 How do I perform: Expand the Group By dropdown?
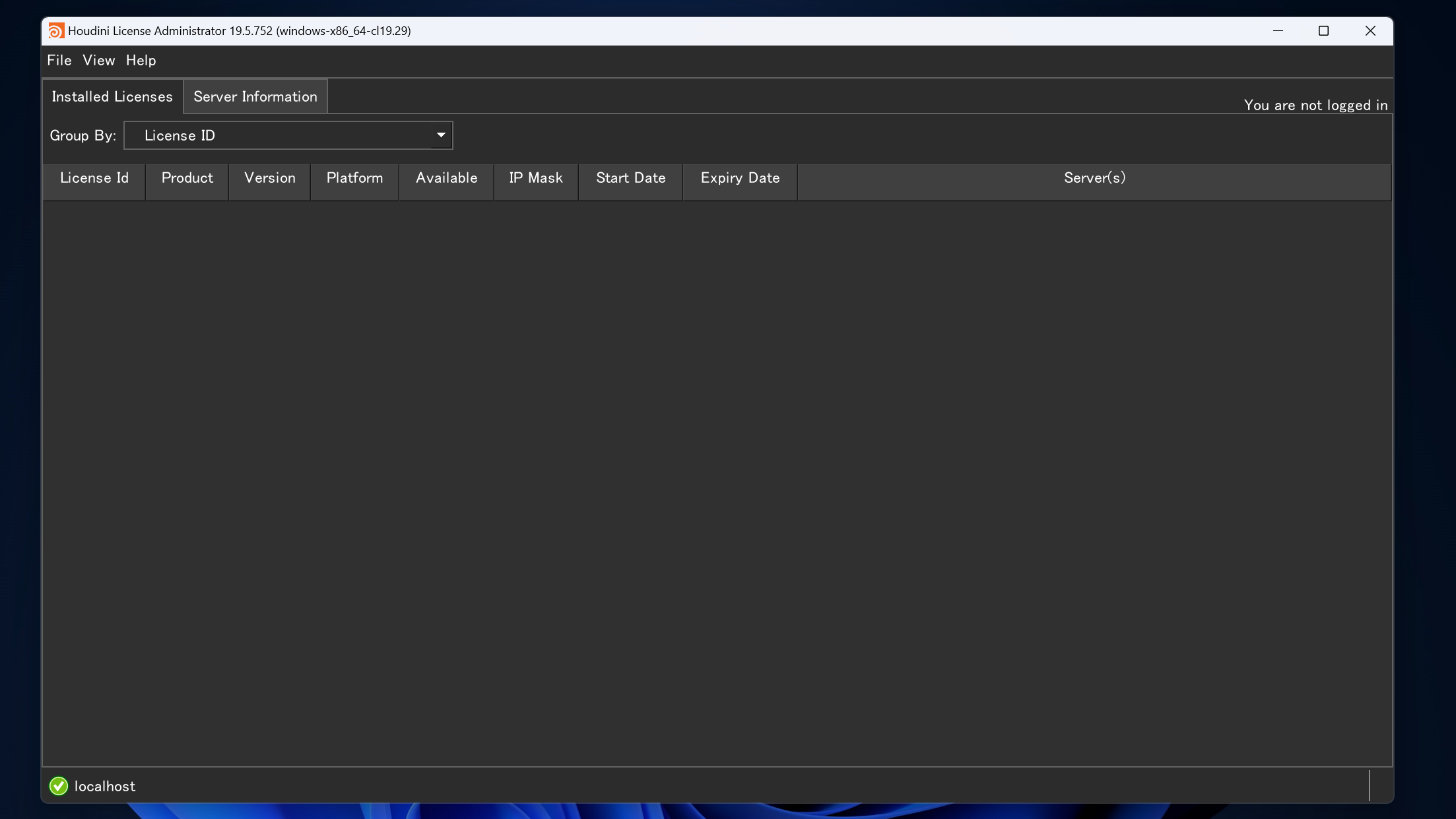click(x=288, y=135)
